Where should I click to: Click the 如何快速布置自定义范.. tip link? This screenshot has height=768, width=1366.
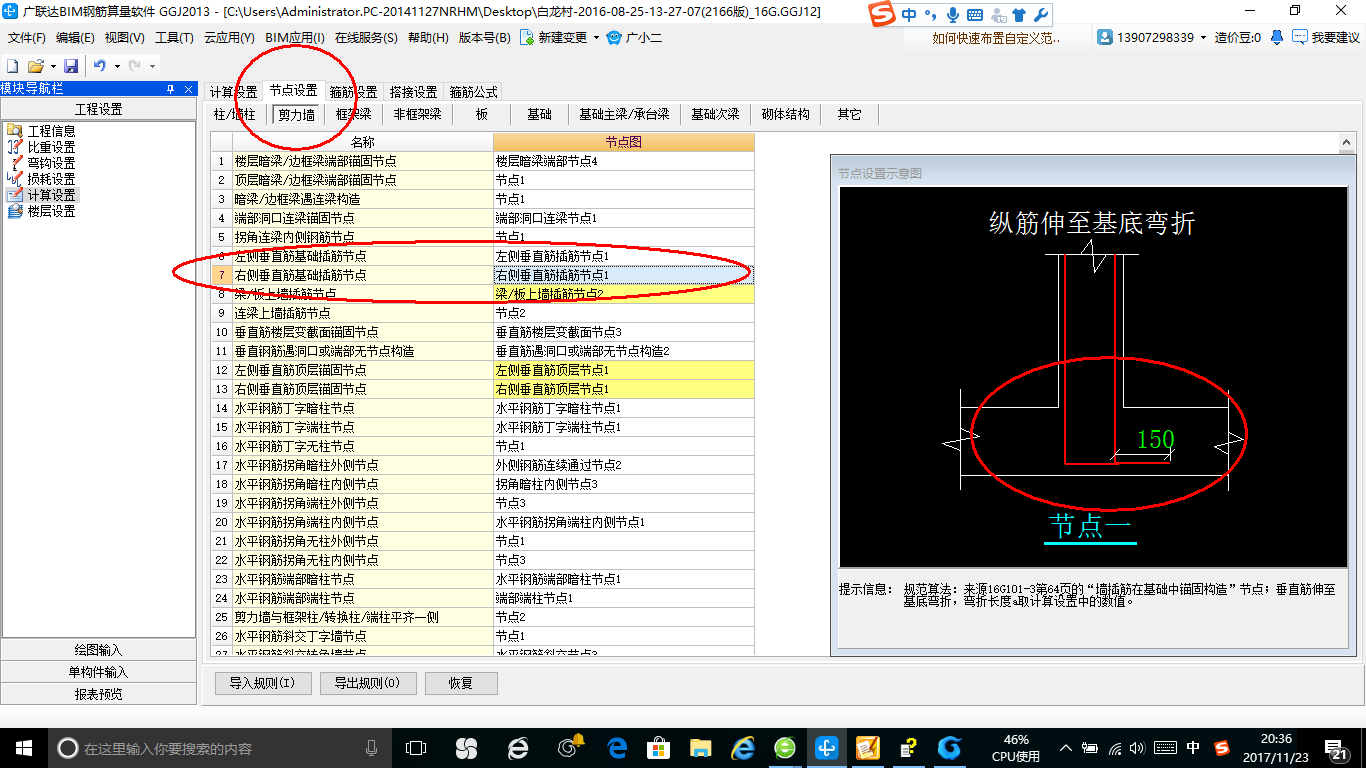tap(995, 38)
